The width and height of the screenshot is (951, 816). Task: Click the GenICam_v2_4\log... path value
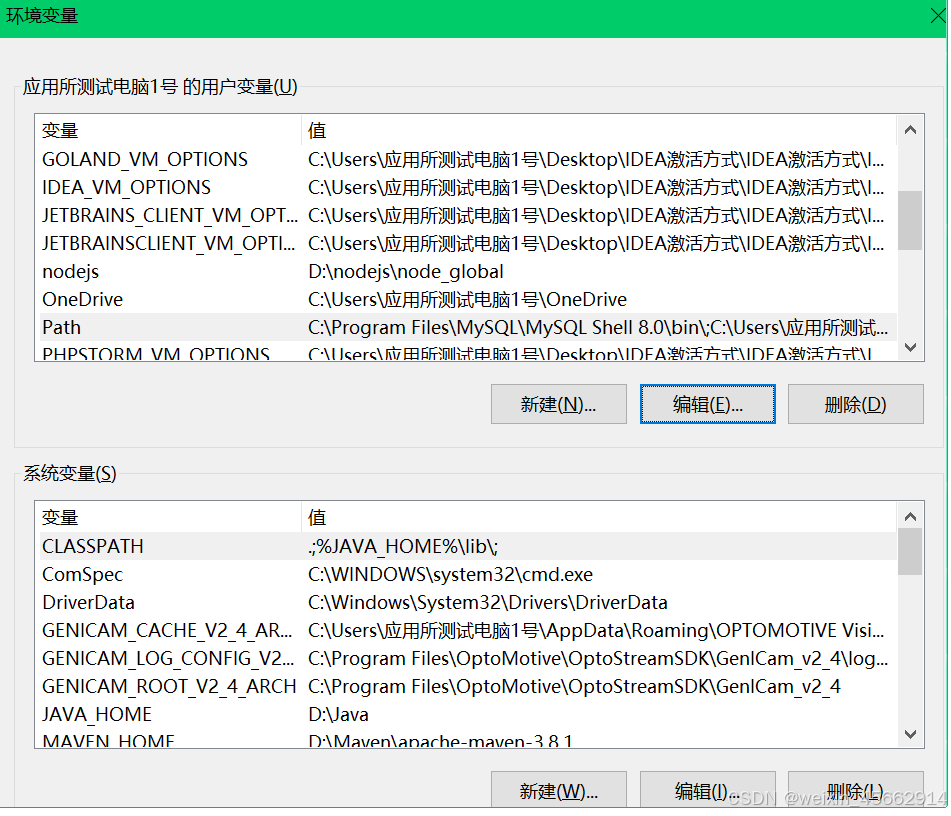597,658
